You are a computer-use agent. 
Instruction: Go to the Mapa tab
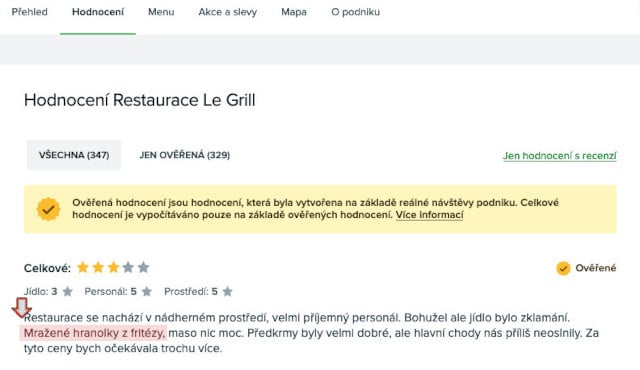click(294, 12)
